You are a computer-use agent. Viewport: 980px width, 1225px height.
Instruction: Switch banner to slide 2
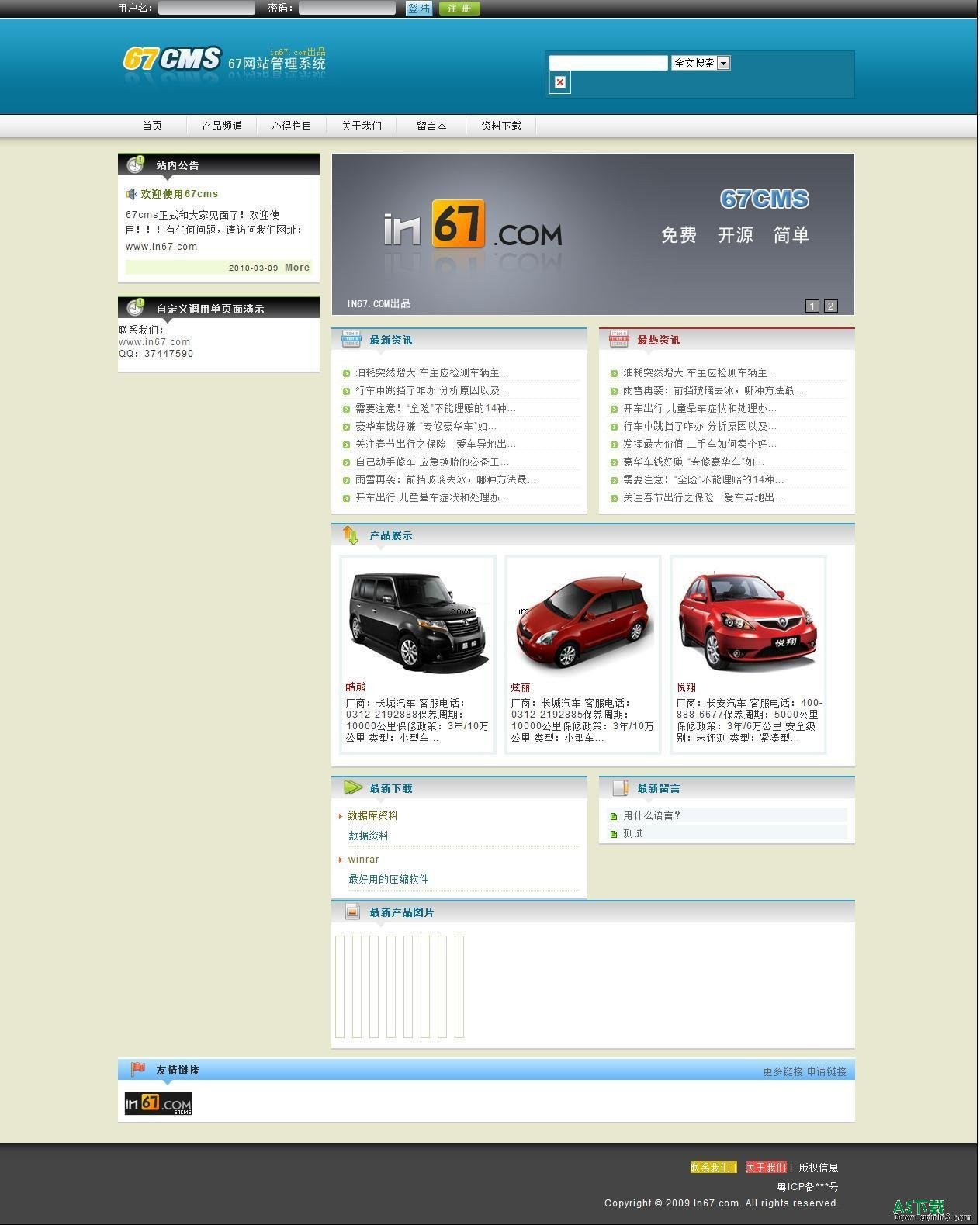point(831,306)
